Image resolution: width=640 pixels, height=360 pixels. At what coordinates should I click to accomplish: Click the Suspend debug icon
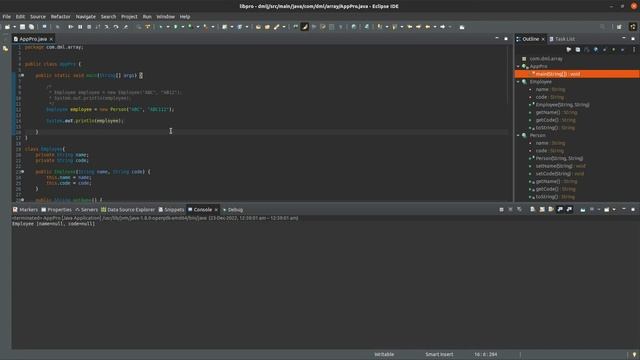coord(80,27)
